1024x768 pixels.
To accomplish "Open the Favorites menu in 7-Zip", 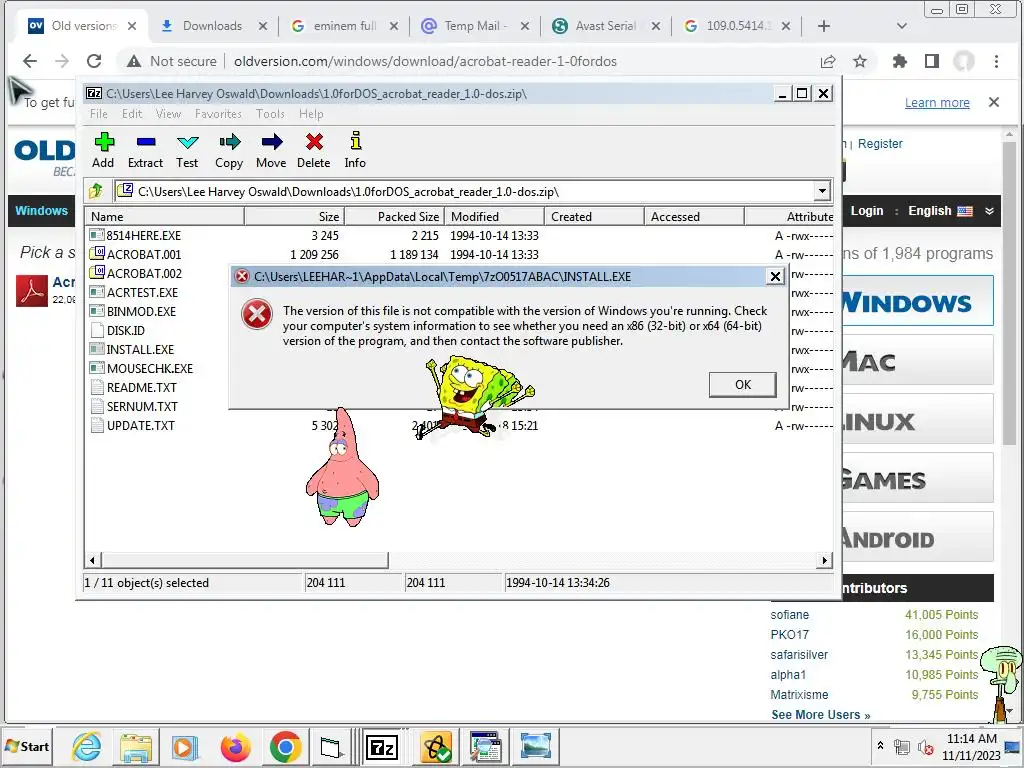I will click(218, 114).
